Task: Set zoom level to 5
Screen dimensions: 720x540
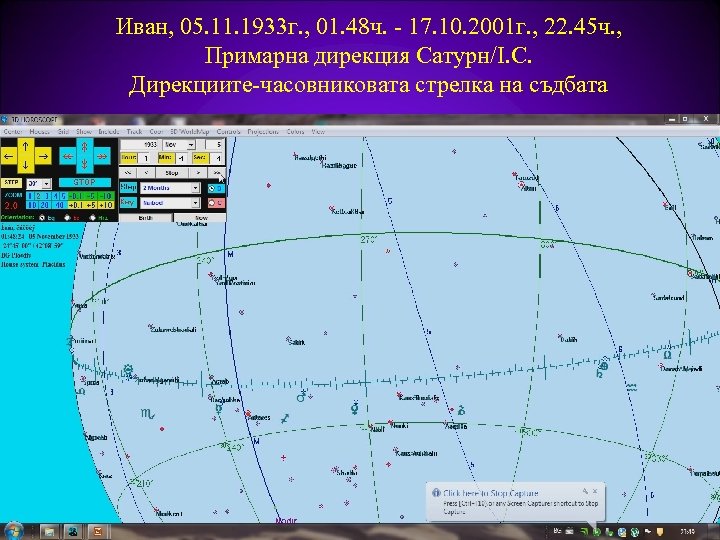Action: point(63,197)
